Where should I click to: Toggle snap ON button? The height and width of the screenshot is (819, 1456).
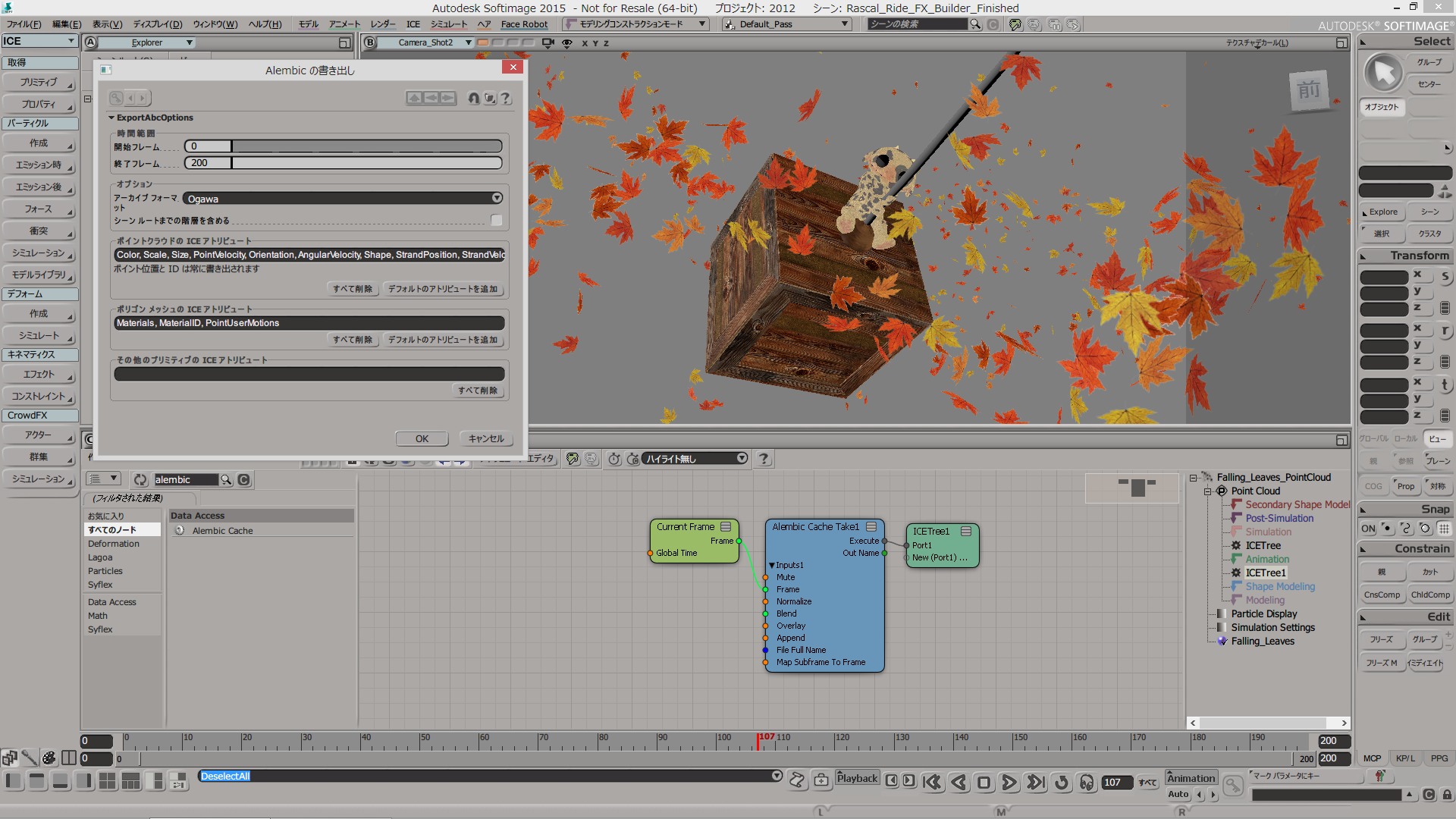(1368, 529)
